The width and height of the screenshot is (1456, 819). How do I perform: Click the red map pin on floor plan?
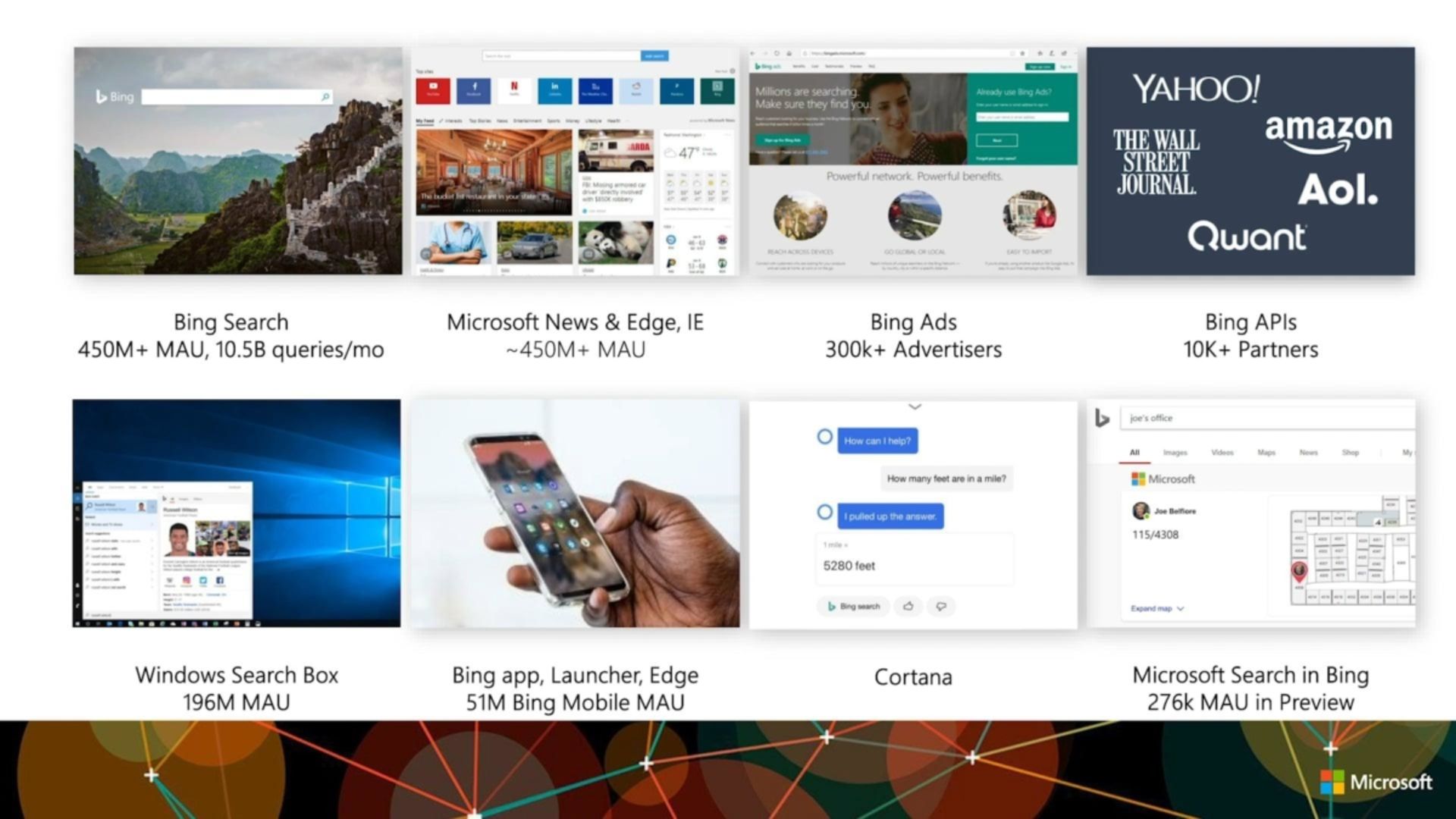pyautogui.click(x=1299, y=571)
